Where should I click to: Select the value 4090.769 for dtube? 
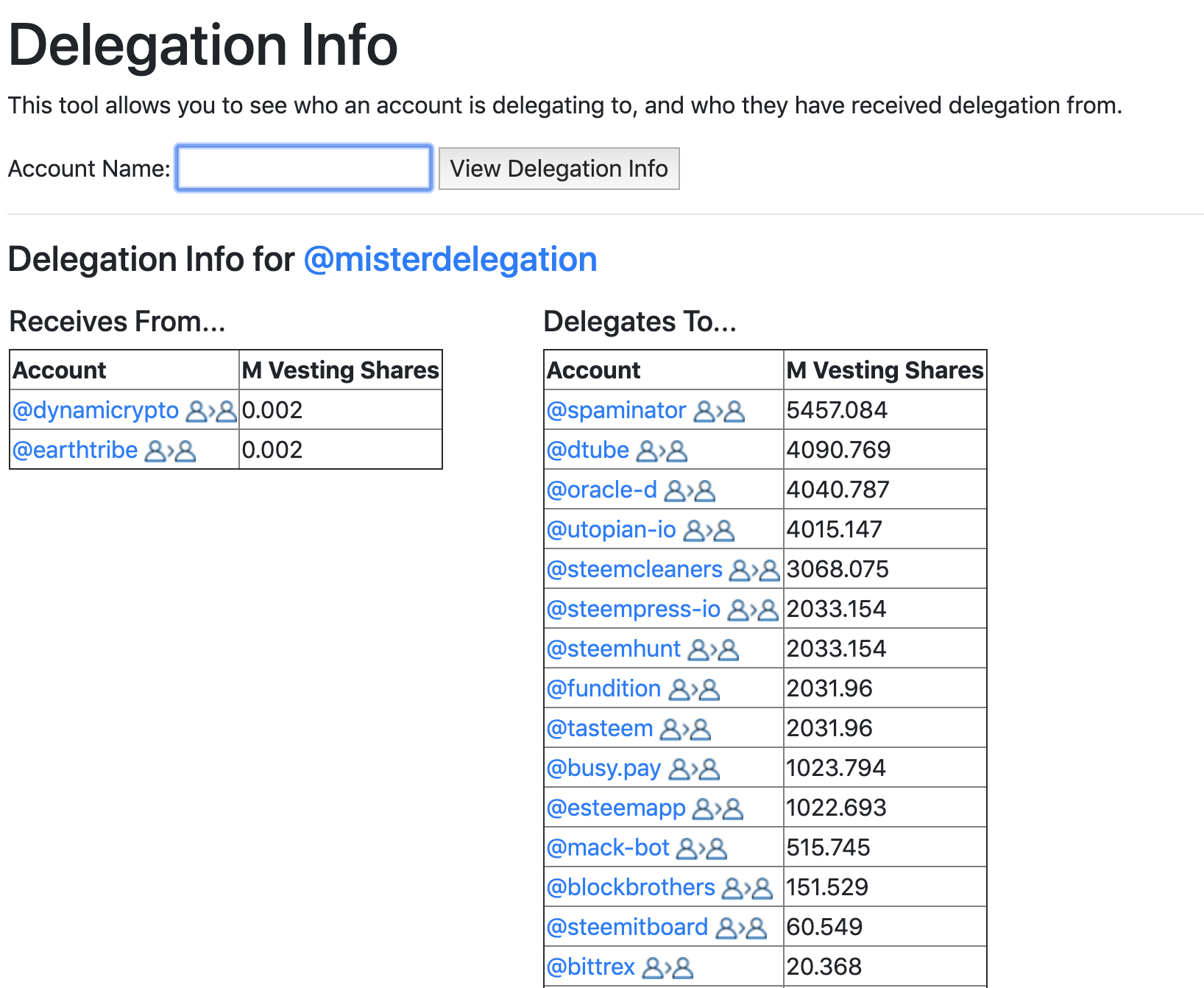click(x=838, y=450)
